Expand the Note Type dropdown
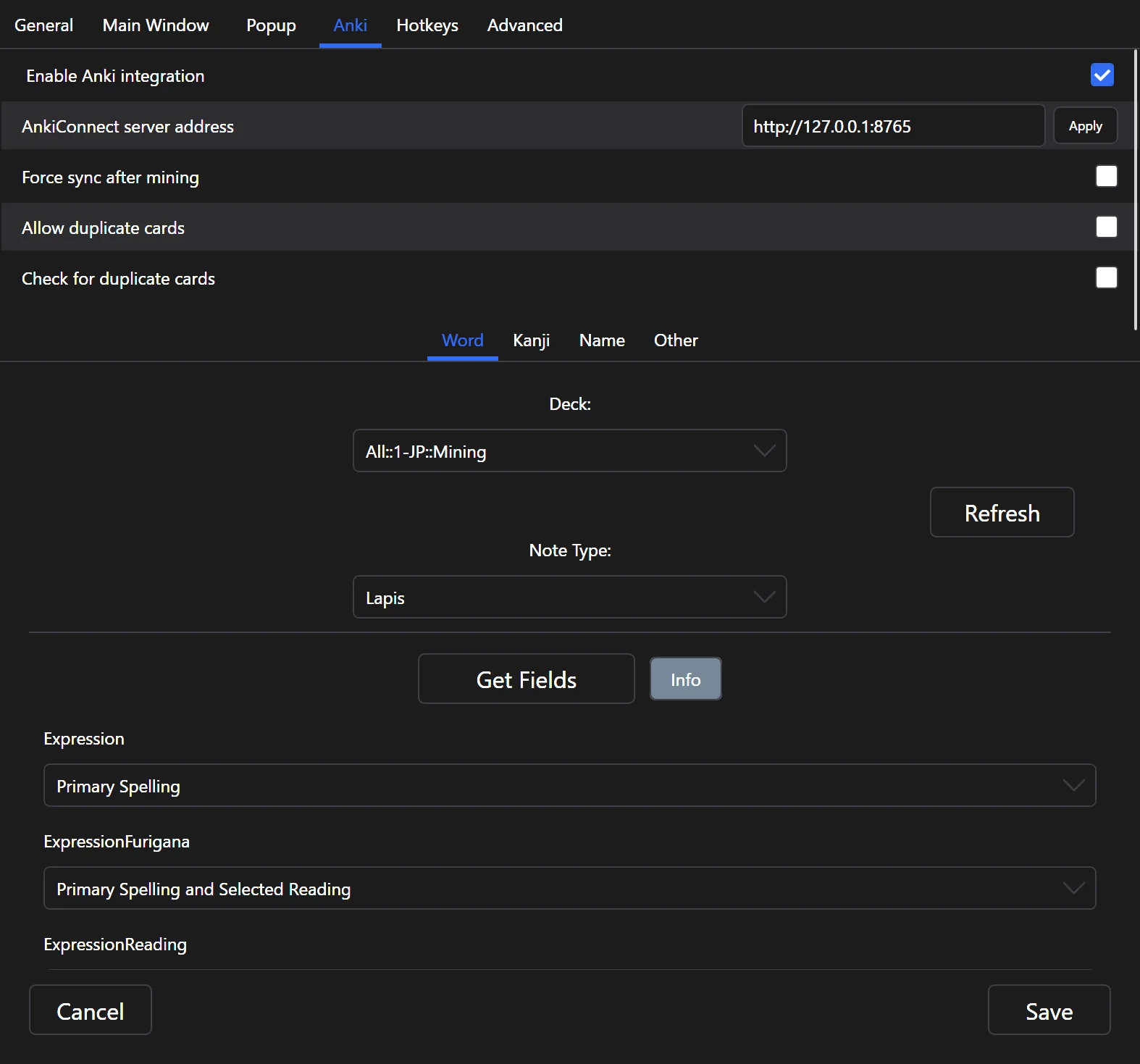This screenshot has width=1140, height=1064. coord(569,598)
